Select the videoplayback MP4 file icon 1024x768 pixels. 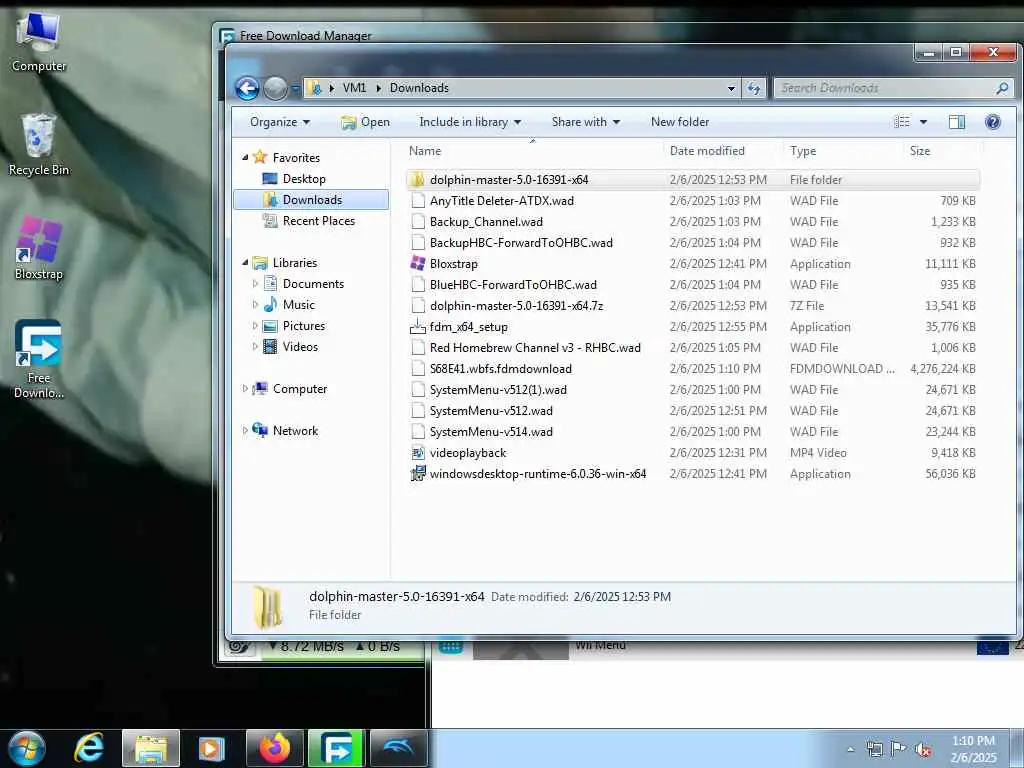[x=417, y=453]
